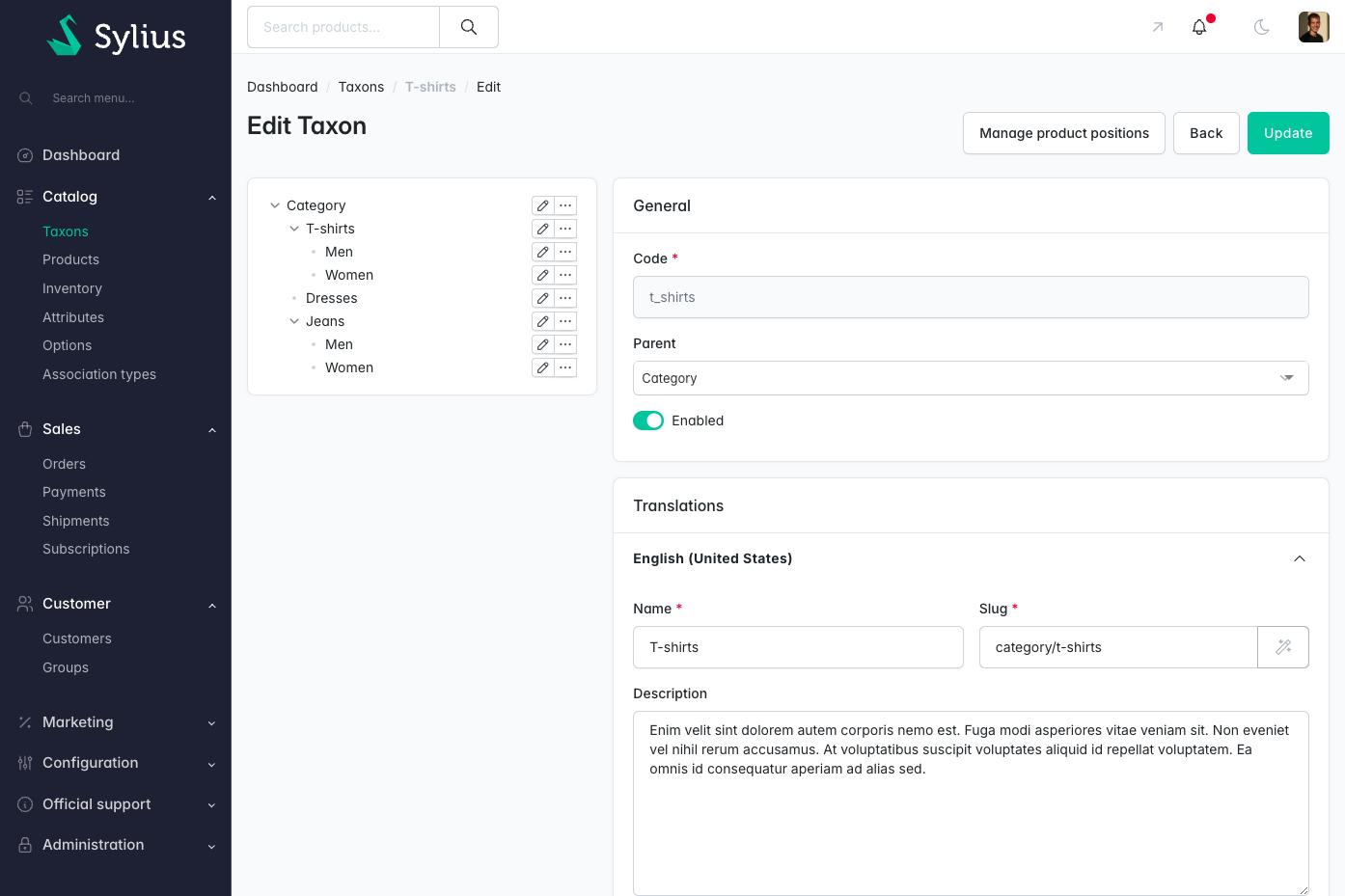Screen dimensions: 1345x896
Task: Toggle the Enabled switch
Action: tap(648, 421)
